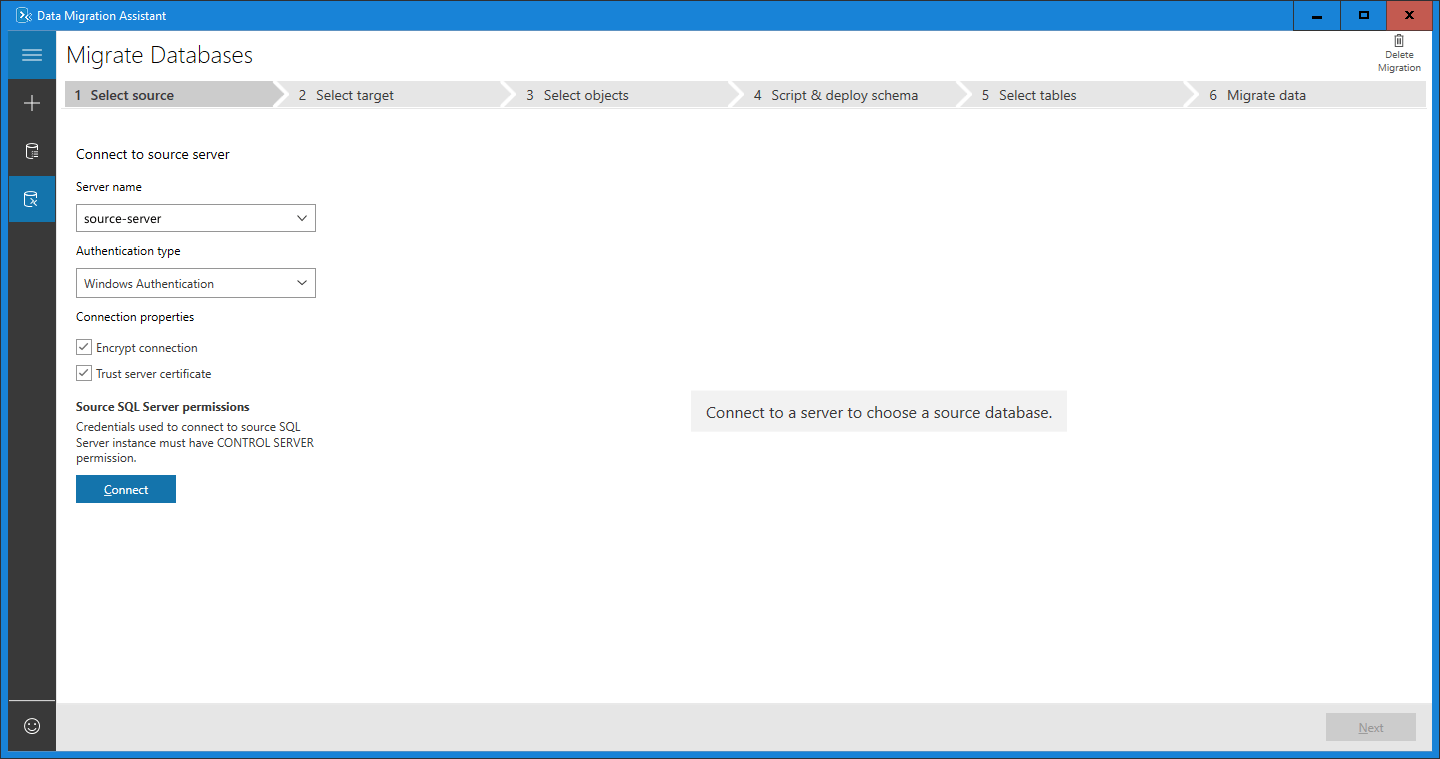The image size is (1440, 759).
Task: Open the hamburger navigation menu
Action: coord(32,55)
